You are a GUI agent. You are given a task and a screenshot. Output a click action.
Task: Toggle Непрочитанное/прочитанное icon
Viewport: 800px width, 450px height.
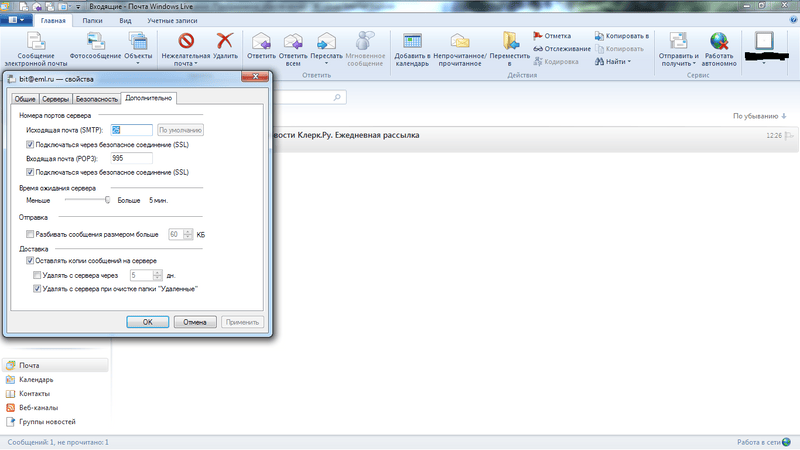tap(460, 41)
